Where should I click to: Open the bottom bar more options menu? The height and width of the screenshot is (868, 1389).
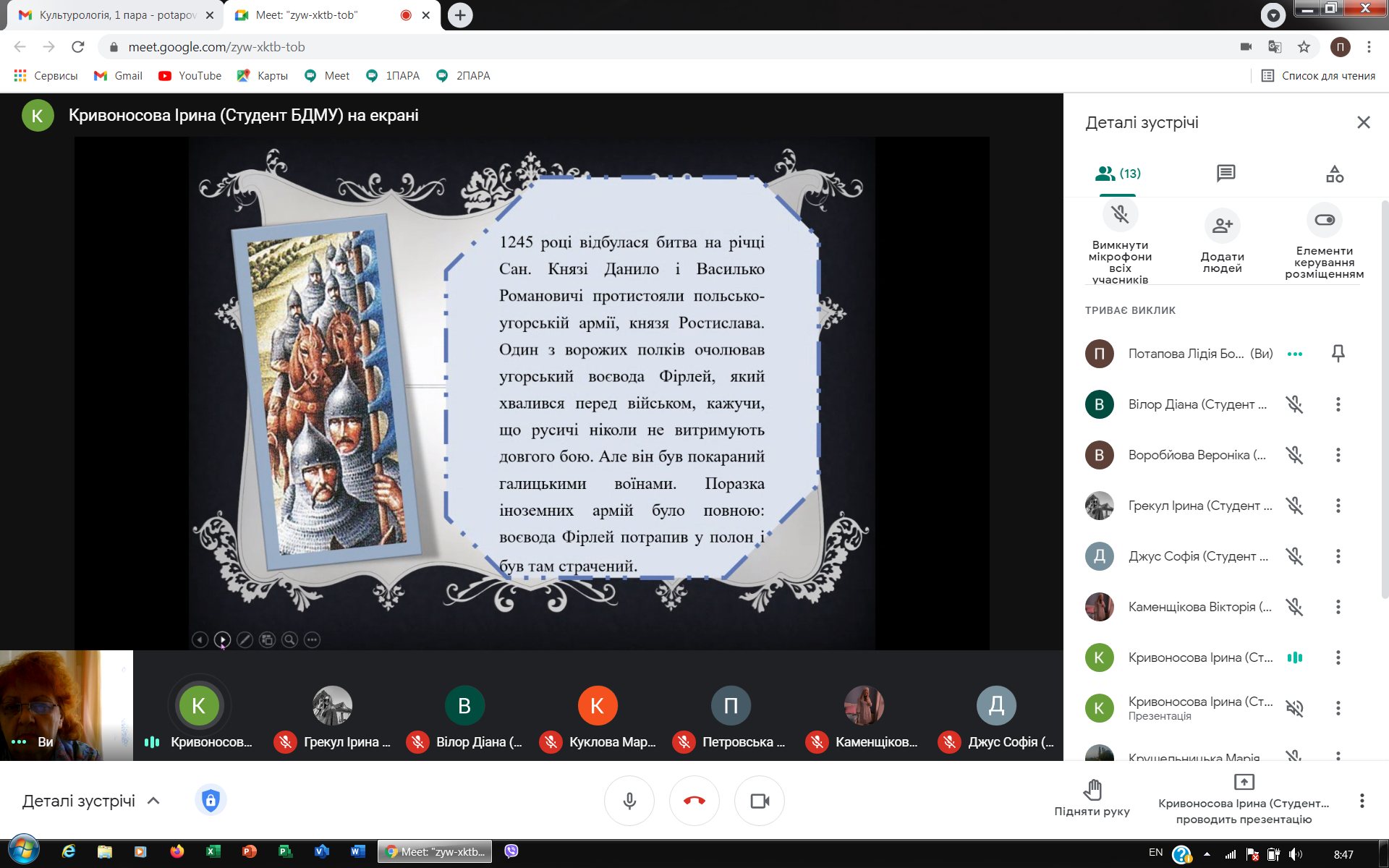(x=1362, y=801)
